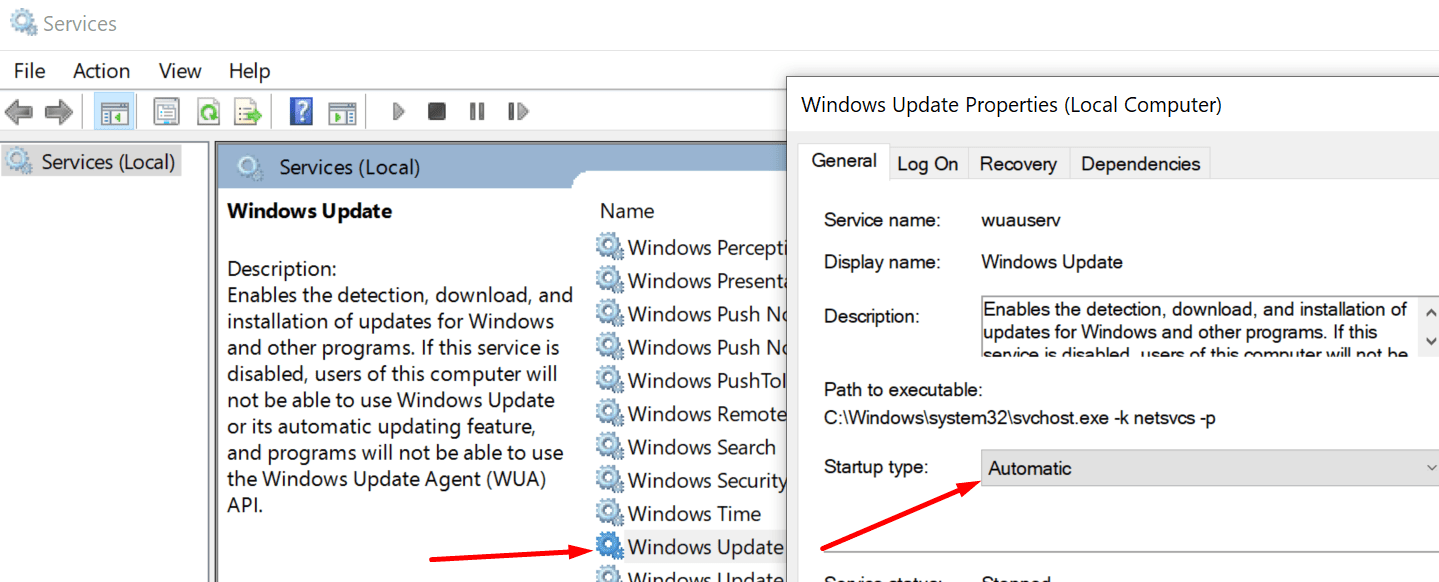Switch to the Log On tab

click(x=928, y=162)
